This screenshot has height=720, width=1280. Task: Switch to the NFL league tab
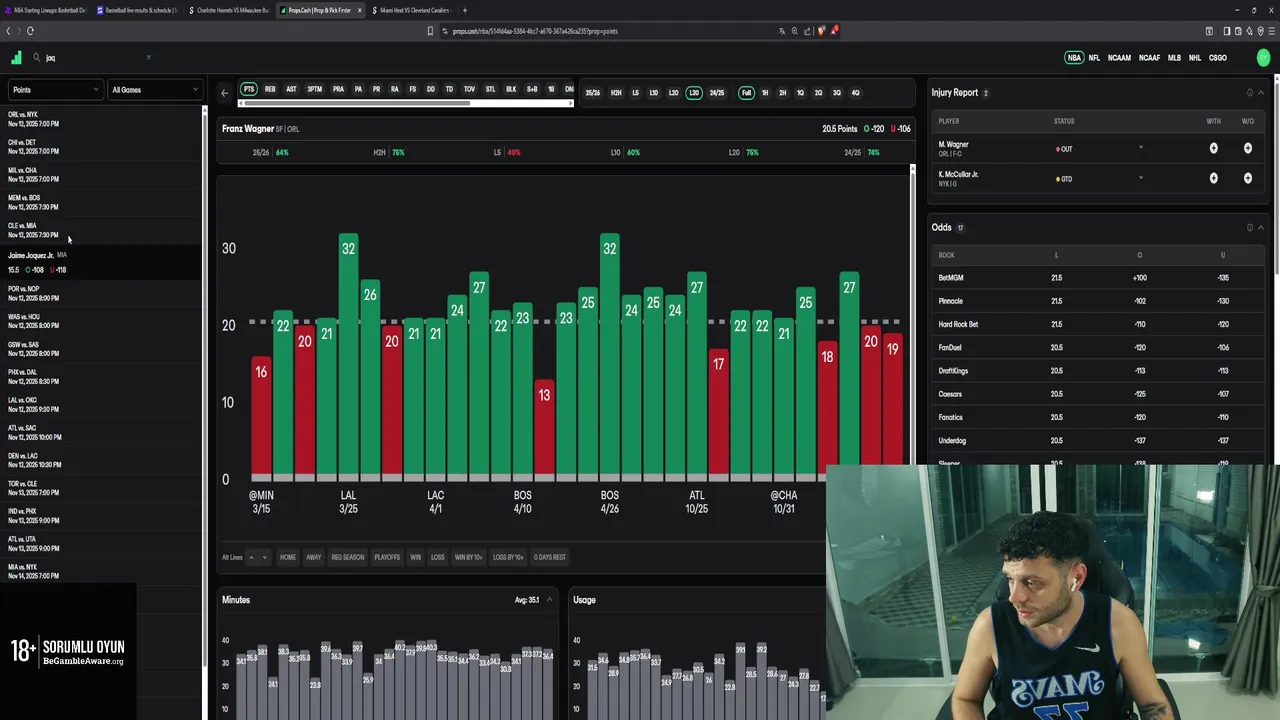click(x=1094, y=58)
